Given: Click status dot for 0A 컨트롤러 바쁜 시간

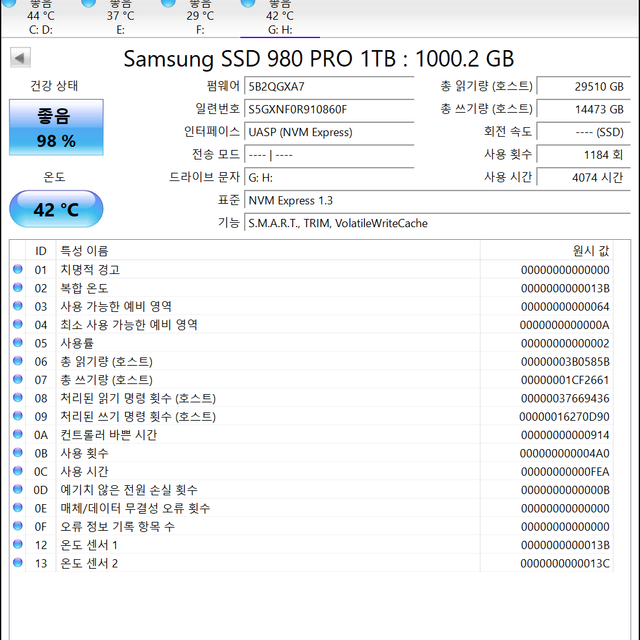Looking at the screenshot, I should coord(18,434).
